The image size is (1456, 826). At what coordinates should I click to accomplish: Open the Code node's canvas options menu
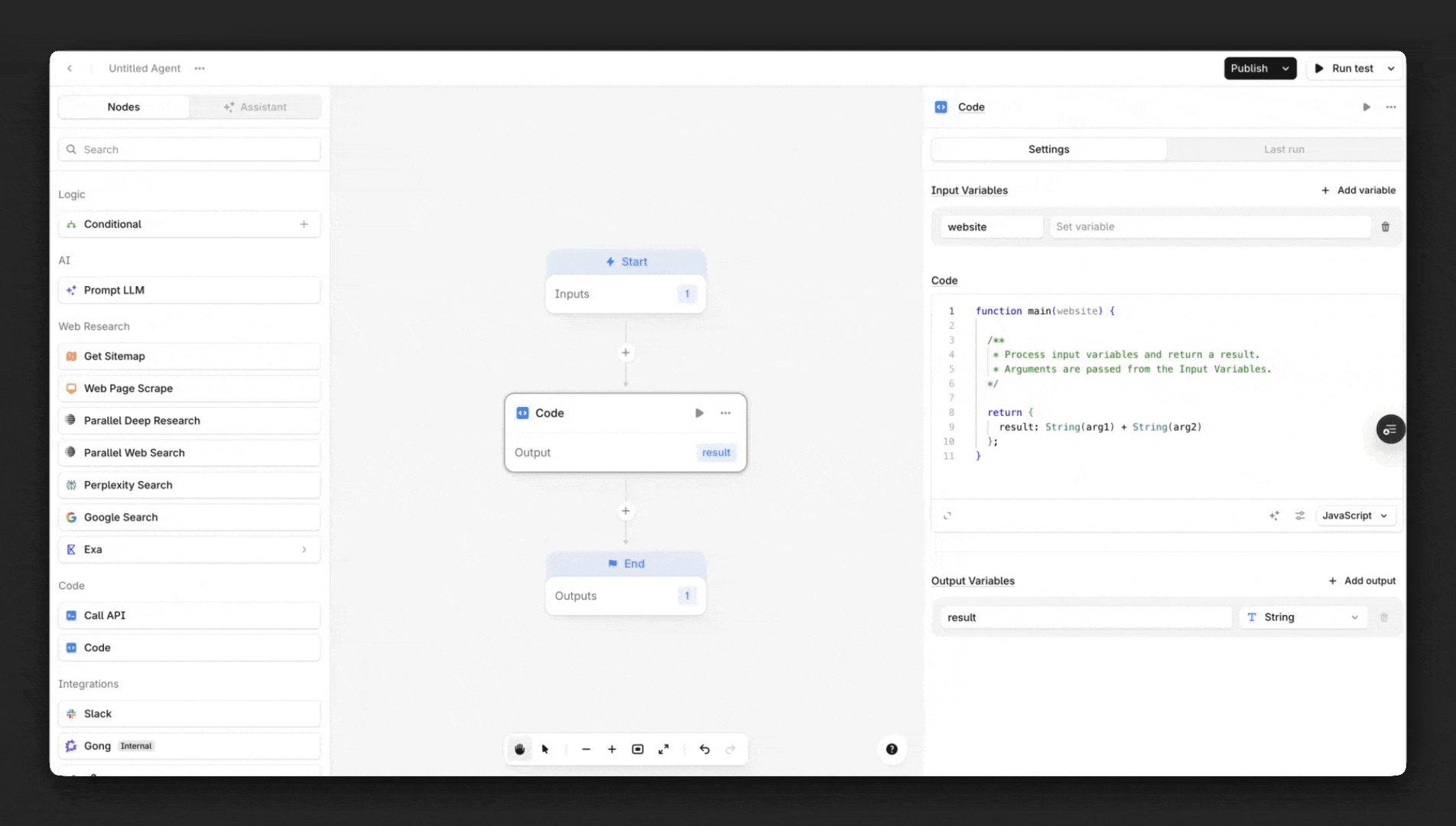726,413
